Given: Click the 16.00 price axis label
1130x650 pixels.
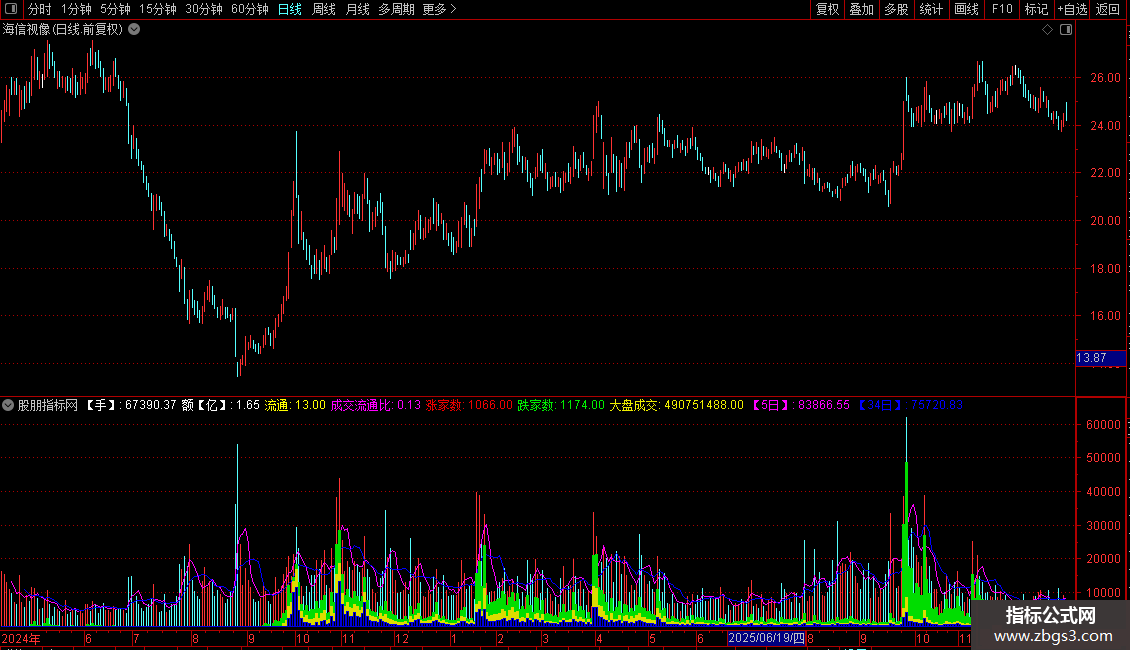Looking at the screenshot, I should point(1105,316).
